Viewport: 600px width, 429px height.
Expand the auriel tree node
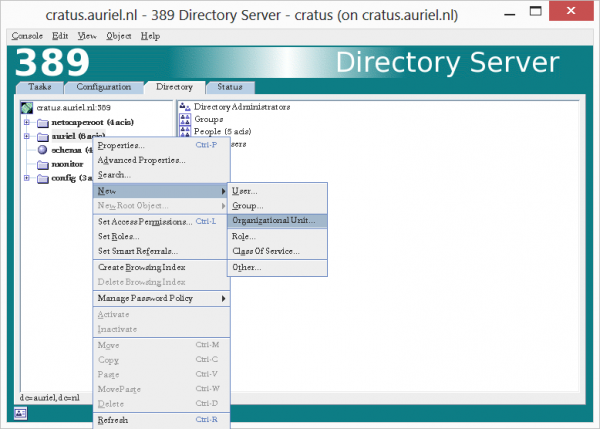[26, 136]
